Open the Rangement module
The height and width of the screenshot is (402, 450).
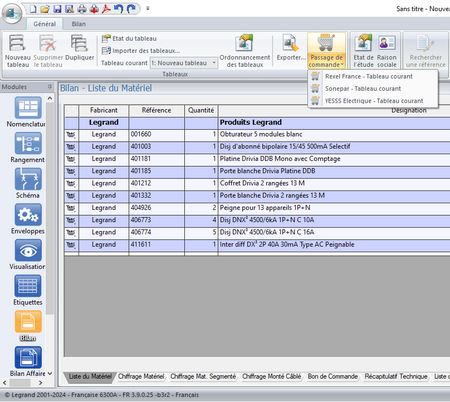coord(27,148)
